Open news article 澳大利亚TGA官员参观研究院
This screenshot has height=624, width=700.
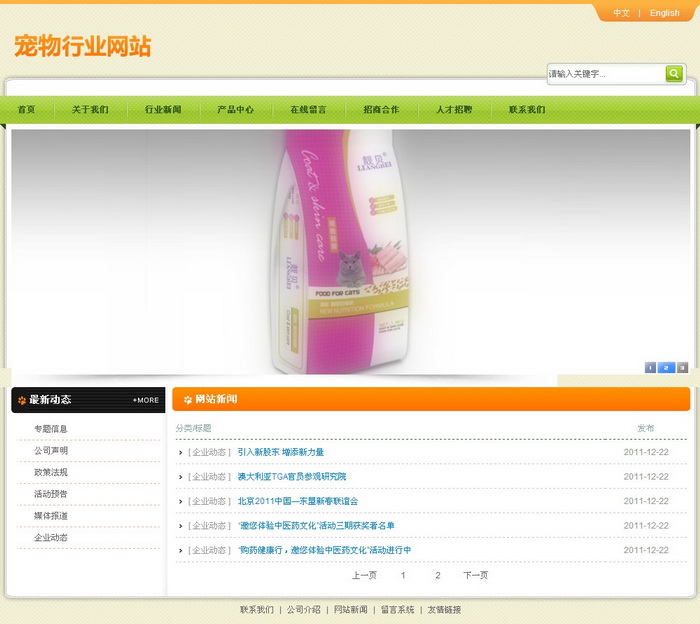pyautogui.click(x=292, y=477)
